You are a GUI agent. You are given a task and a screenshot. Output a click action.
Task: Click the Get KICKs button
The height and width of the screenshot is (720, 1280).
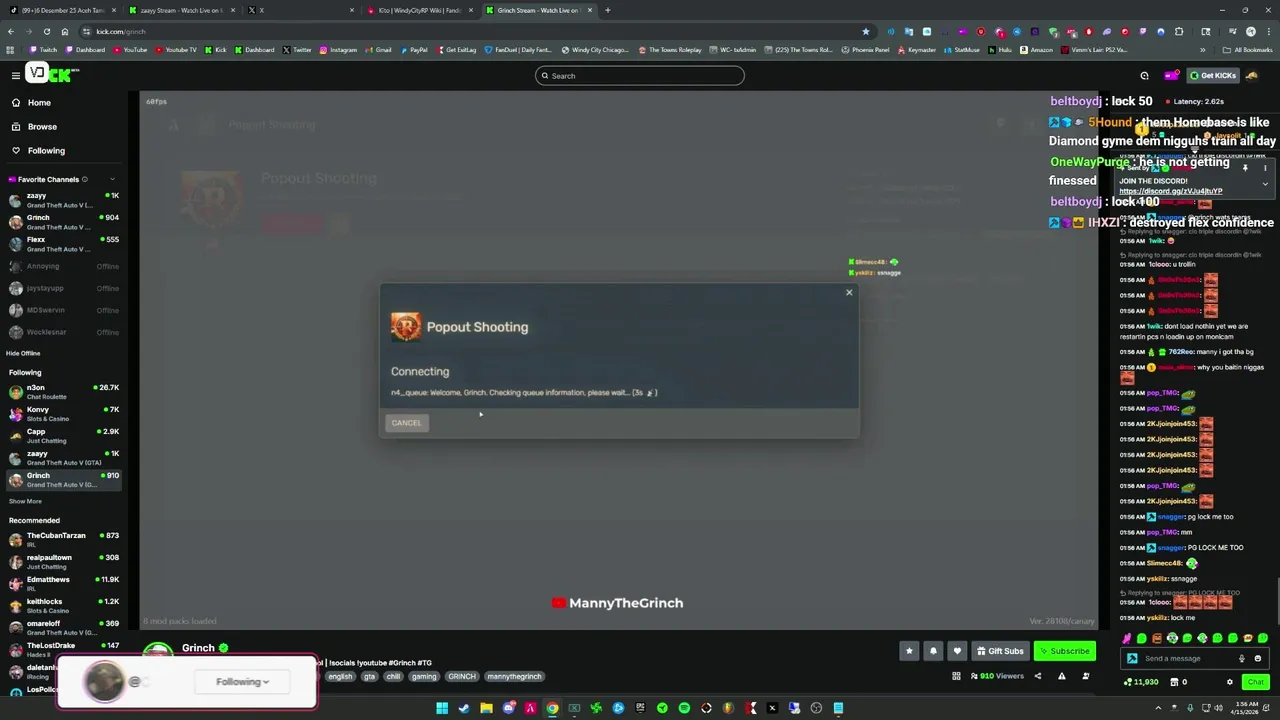tap(1213, 76)
